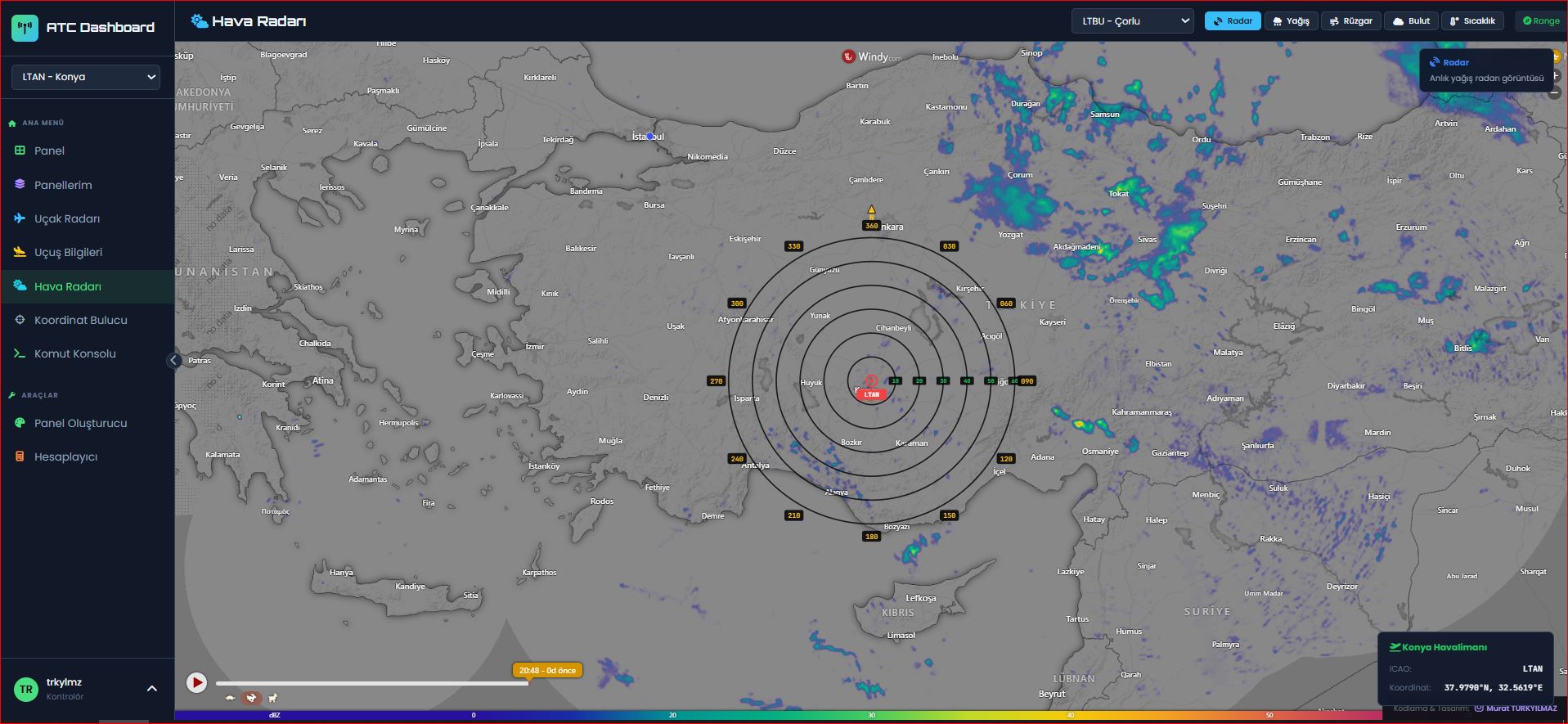Open Uçuş Bilgileri section

click(87, 252)
